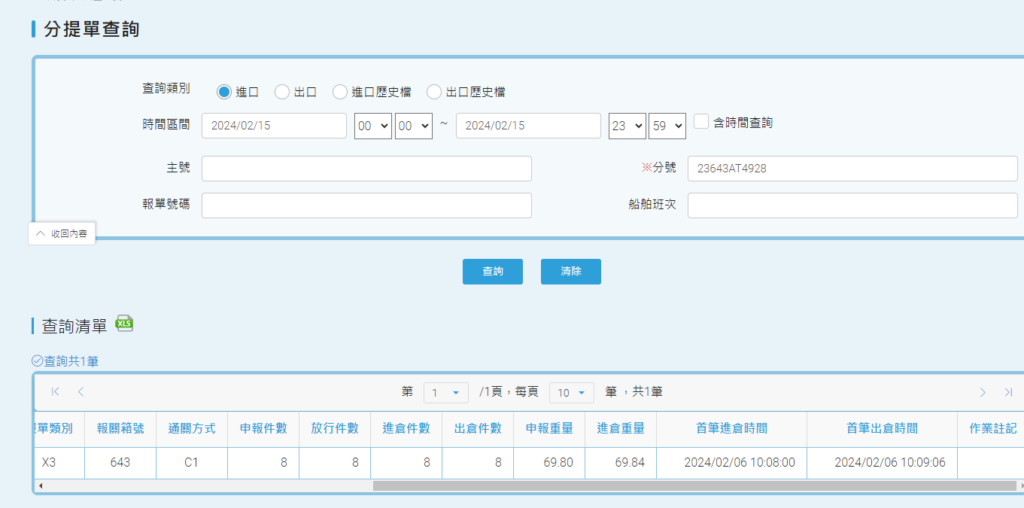Open the end minute dropdown showing 59

(x=667, y=126)
